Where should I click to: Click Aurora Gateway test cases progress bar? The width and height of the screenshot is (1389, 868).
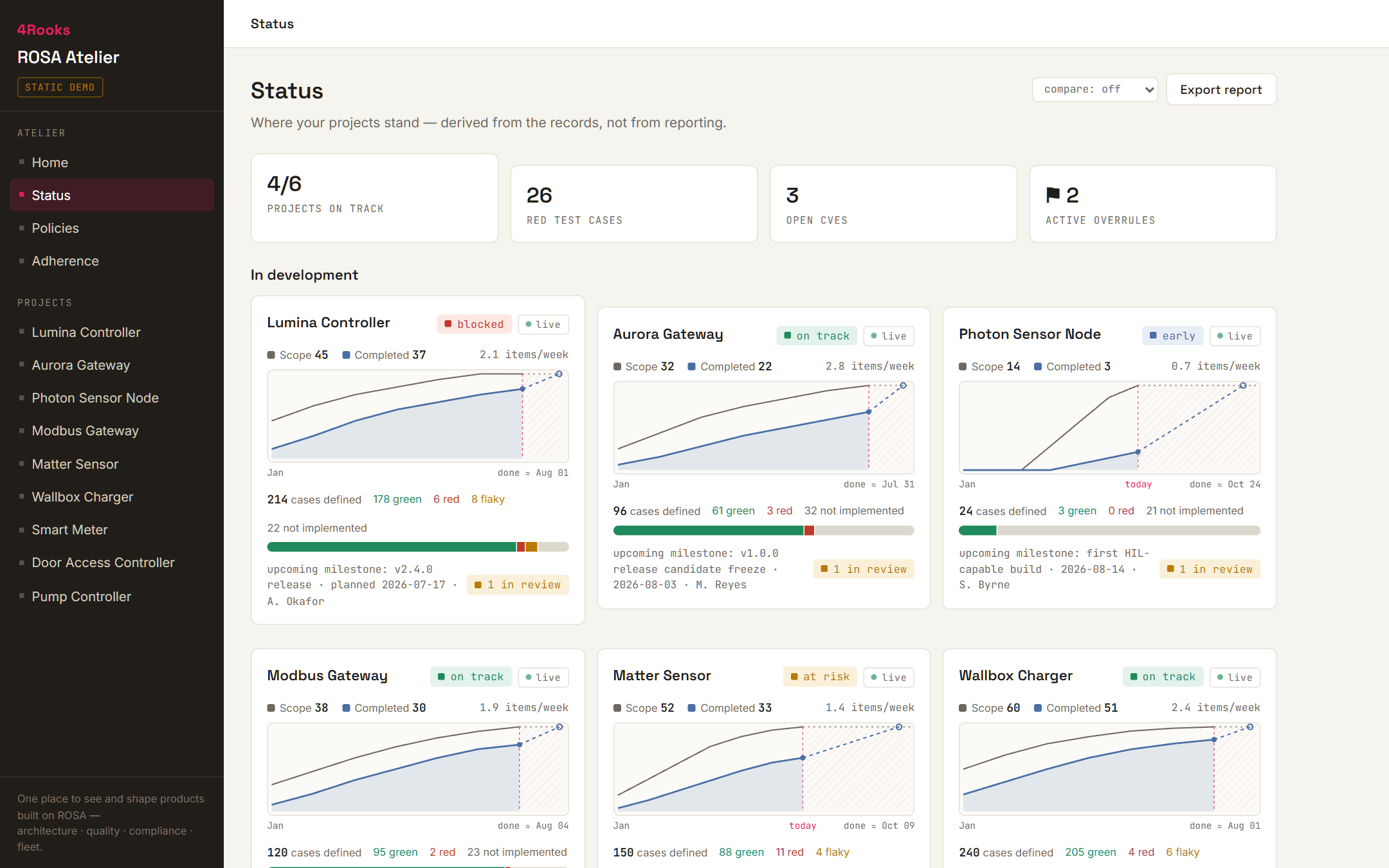(x=764, y=530)
